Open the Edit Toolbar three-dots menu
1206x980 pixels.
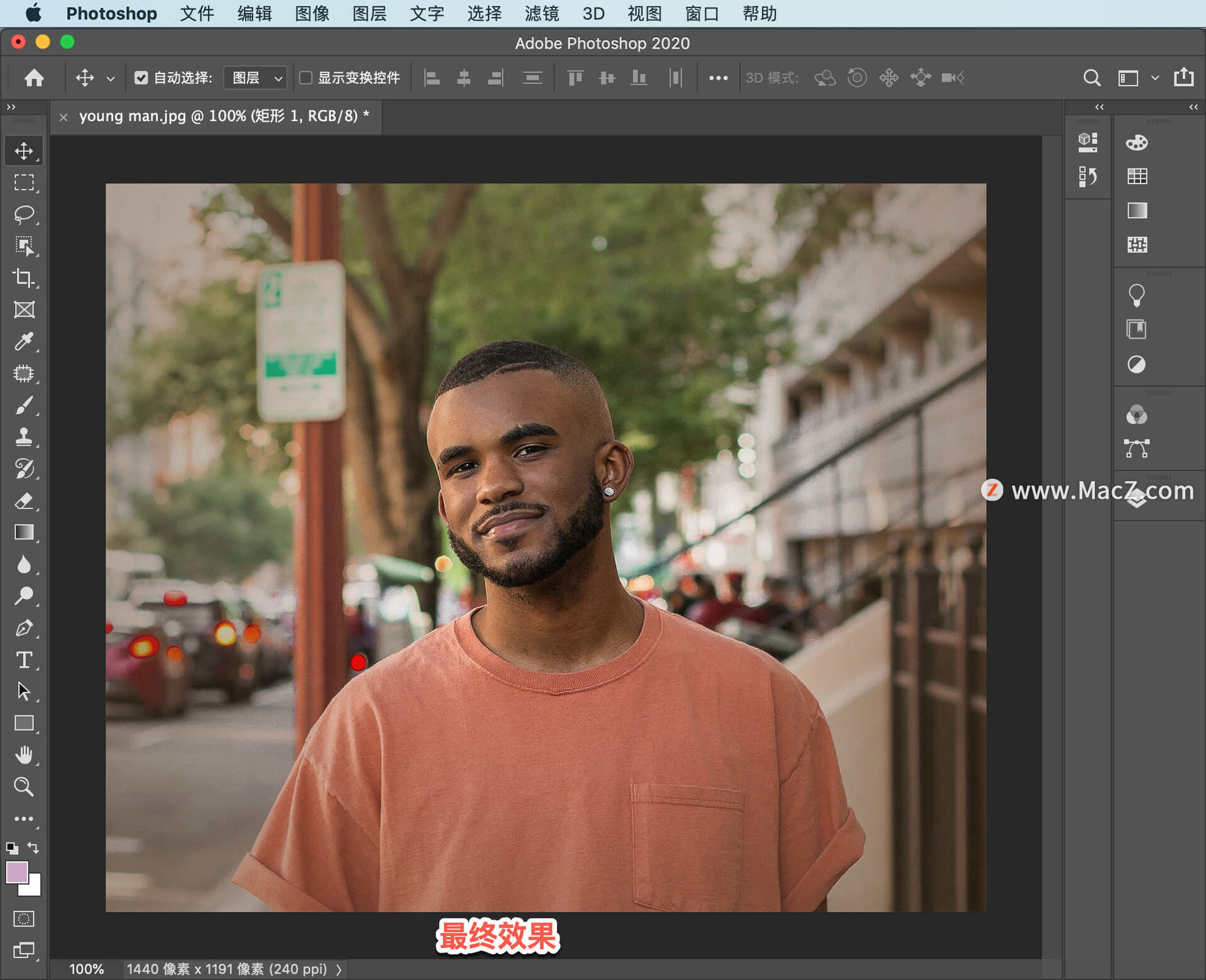pyautogui.click(x=24, y=819)
